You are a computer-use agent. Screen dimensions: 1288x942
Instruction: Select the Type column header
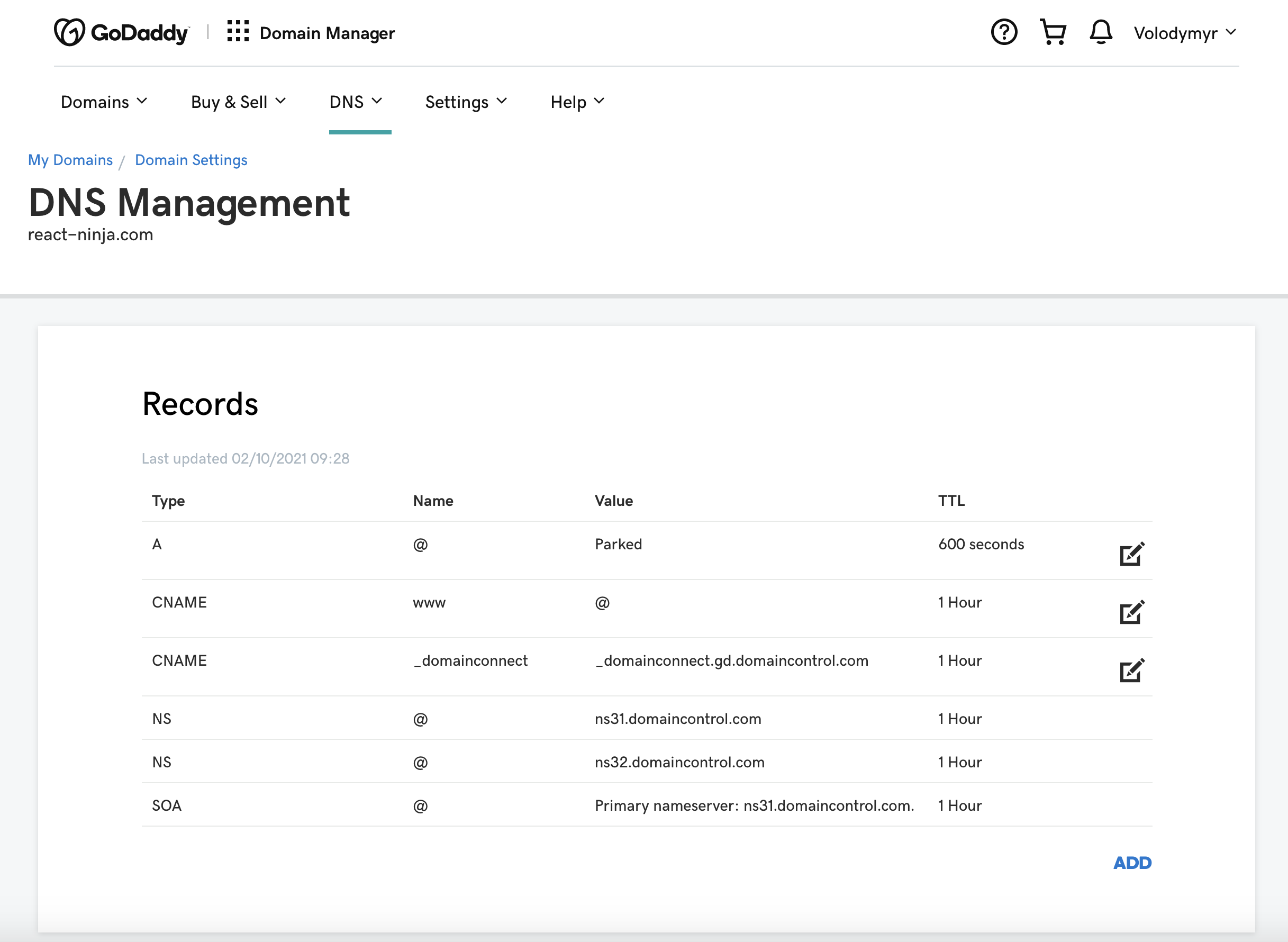168,501
